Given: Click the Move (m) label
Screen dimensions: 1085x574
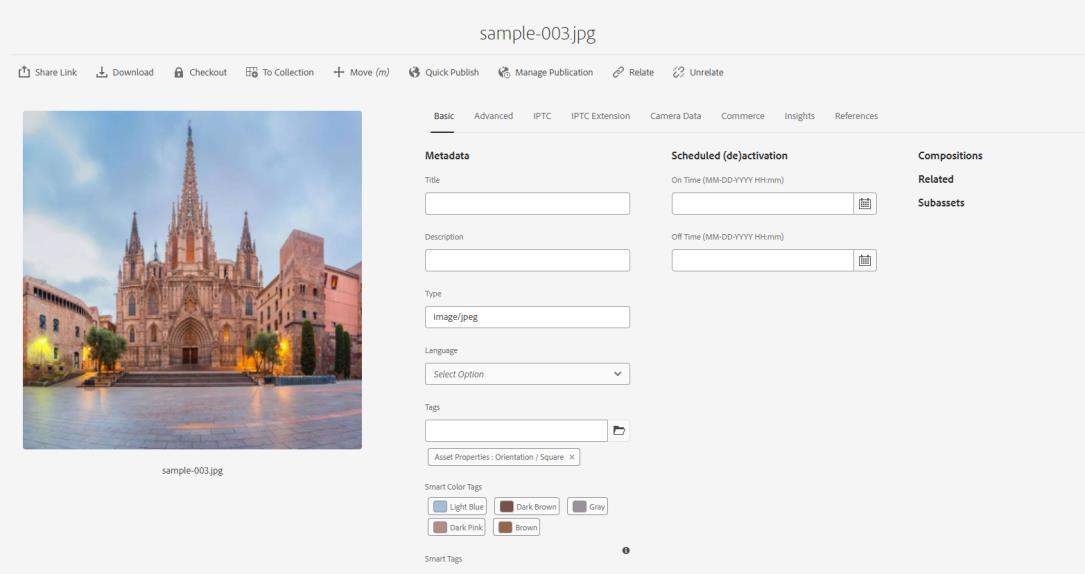Looking at the screenshot, I should coord(370,72).
